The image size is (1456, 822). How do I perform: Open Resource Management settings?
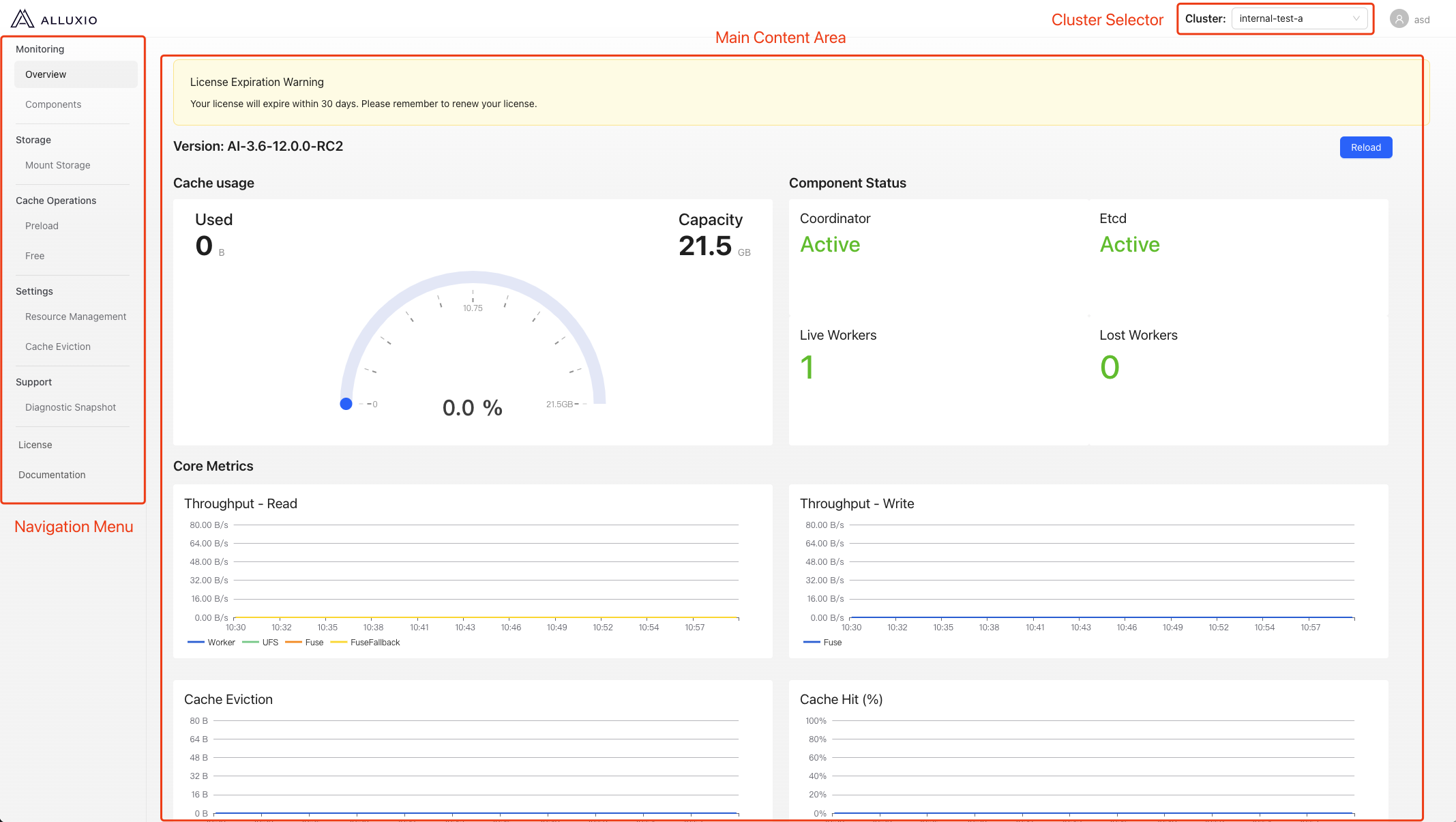(x=76, y=317)
